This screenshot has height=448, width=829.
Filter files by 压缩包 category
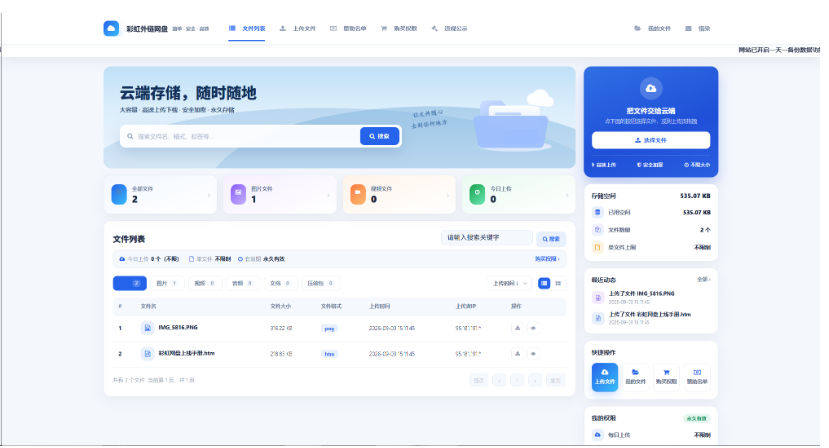pyautogui.click(x=321, y=284)
